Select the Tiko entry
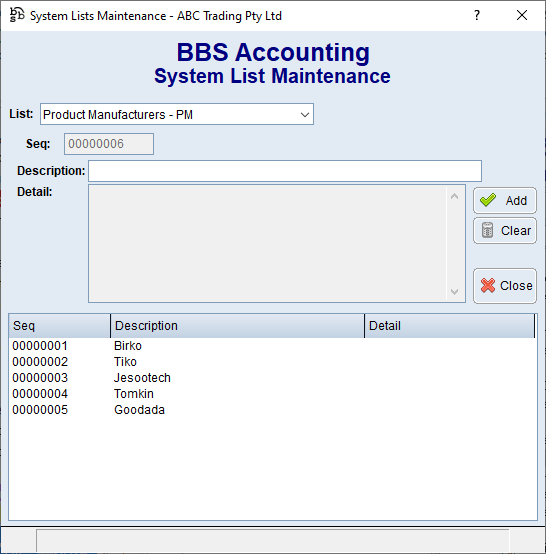Screen dimensions: 546x554 125,362
